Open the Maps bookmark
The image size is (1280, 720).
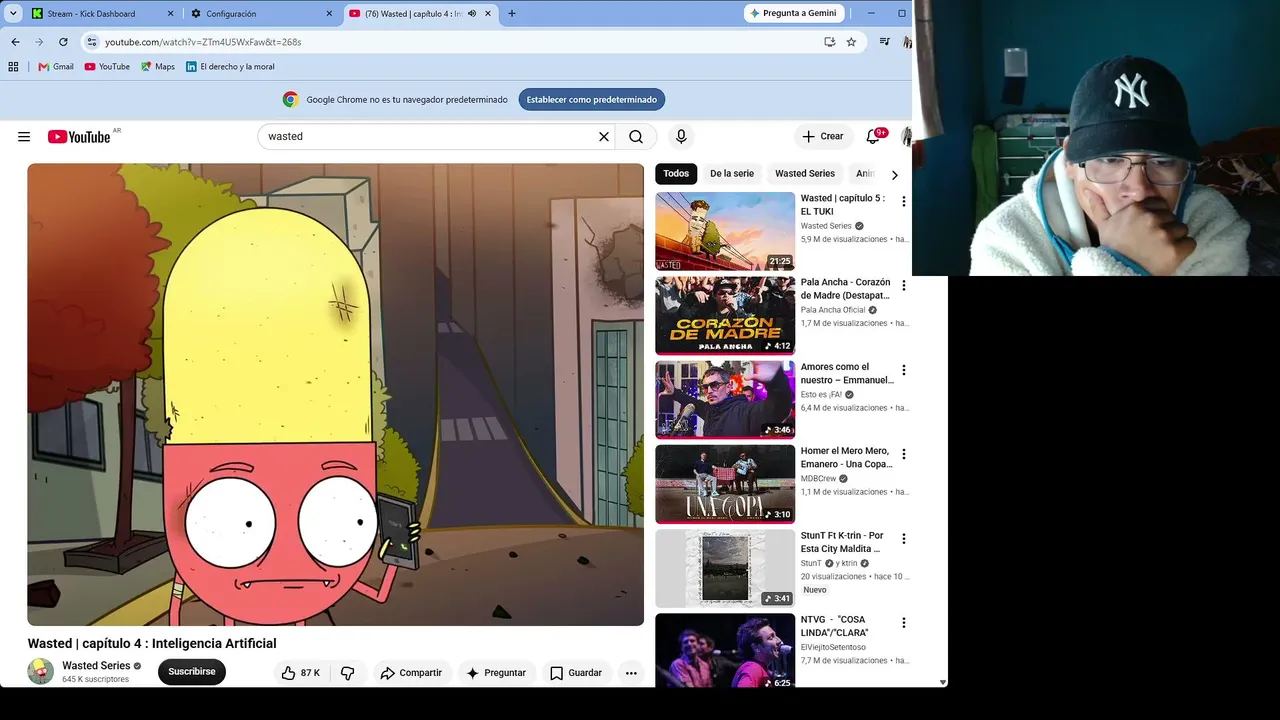[158, 67]
